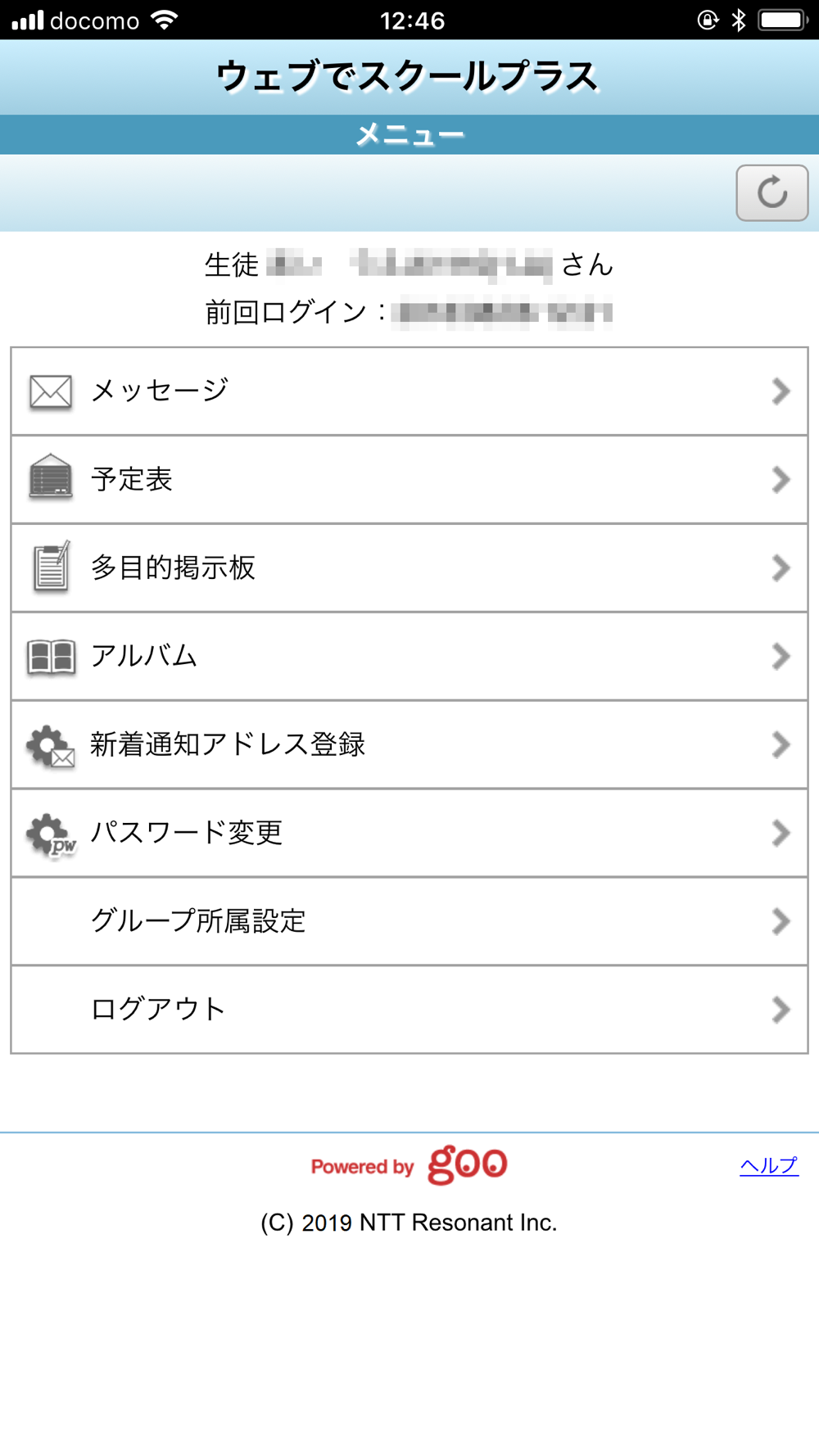
Task: Click the Powered by text
Action: click(x=362, y=1167)
